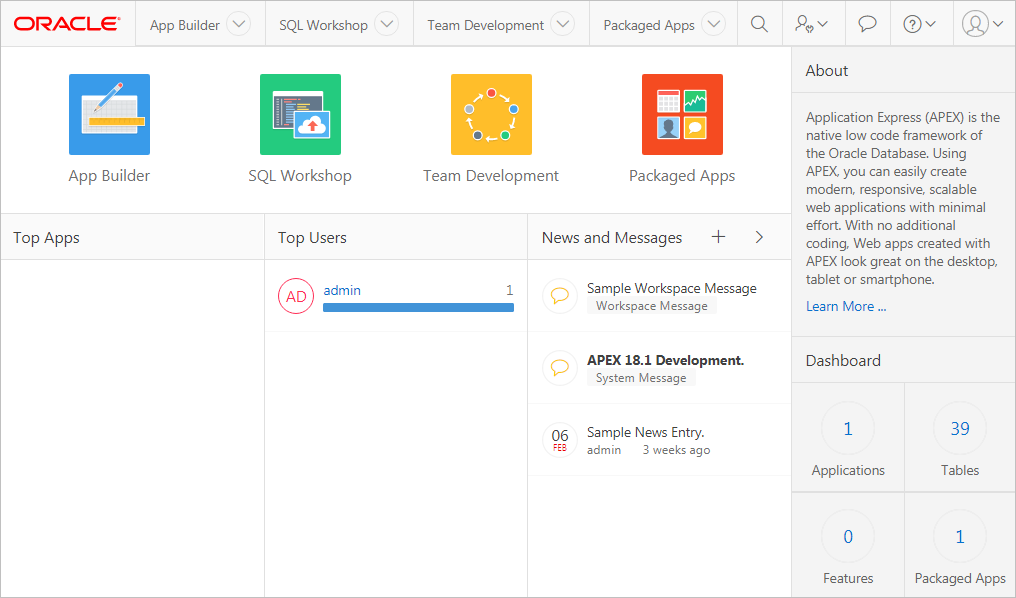Click the large App Builder icon
This screenshot has height=598, width=1016.
[x=109, y=114]
